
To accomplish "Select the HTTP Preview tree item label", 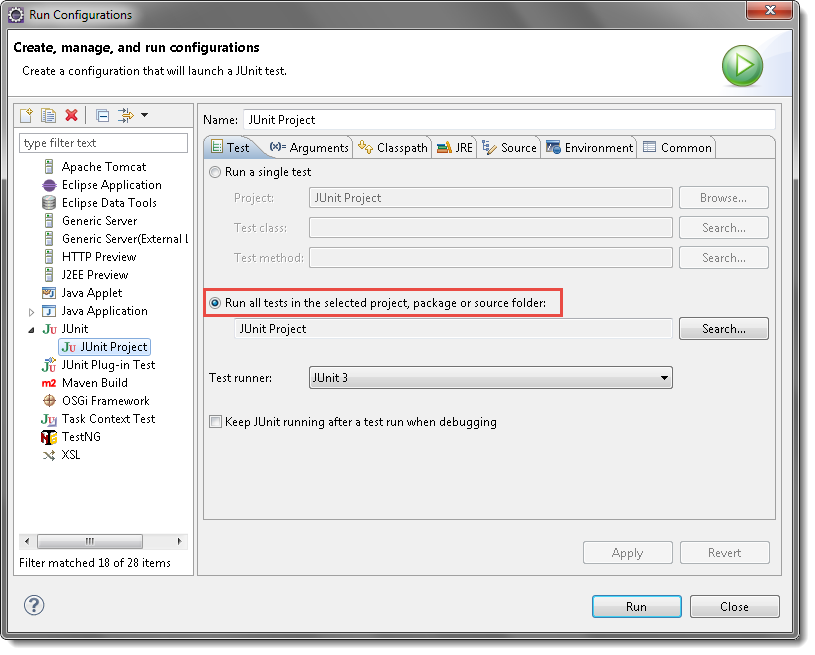I will tap(99, 257).
